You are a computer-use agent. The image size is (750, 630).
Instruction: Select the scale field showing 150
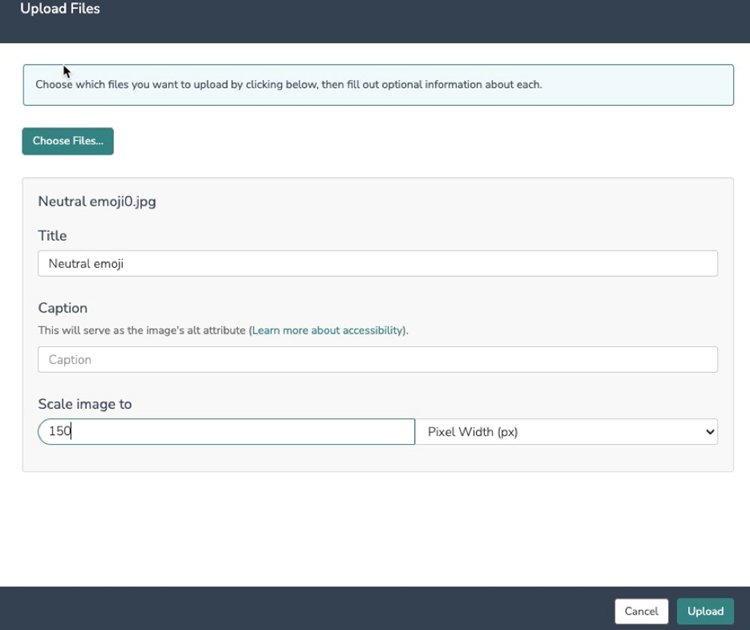click(226, 432)
